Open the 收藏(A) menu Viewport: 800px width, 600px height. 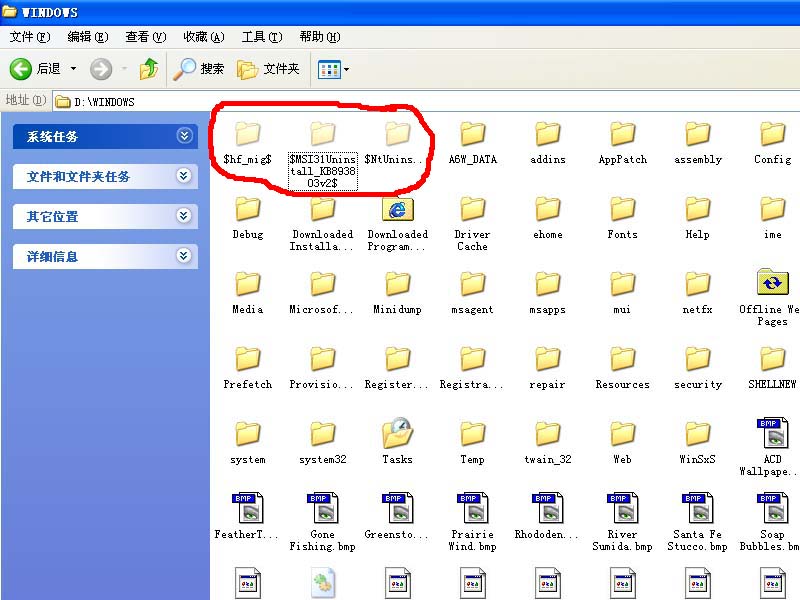(x=204, y=37)
